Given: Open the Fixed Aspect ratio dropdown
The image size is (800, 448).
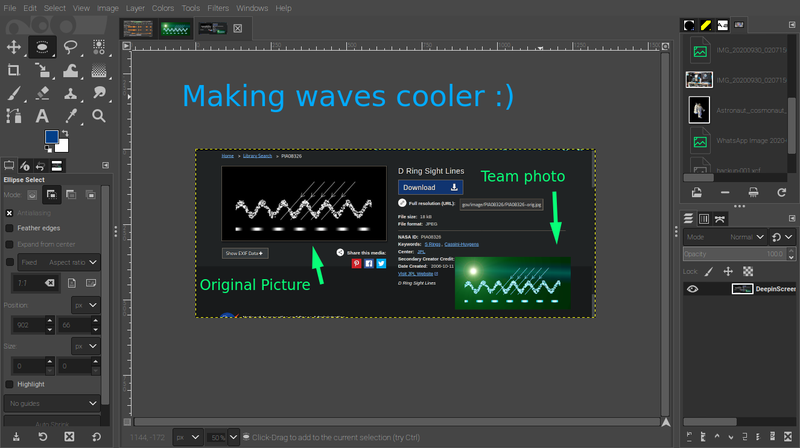Looking at the screenshot, I should pos(59,262).
